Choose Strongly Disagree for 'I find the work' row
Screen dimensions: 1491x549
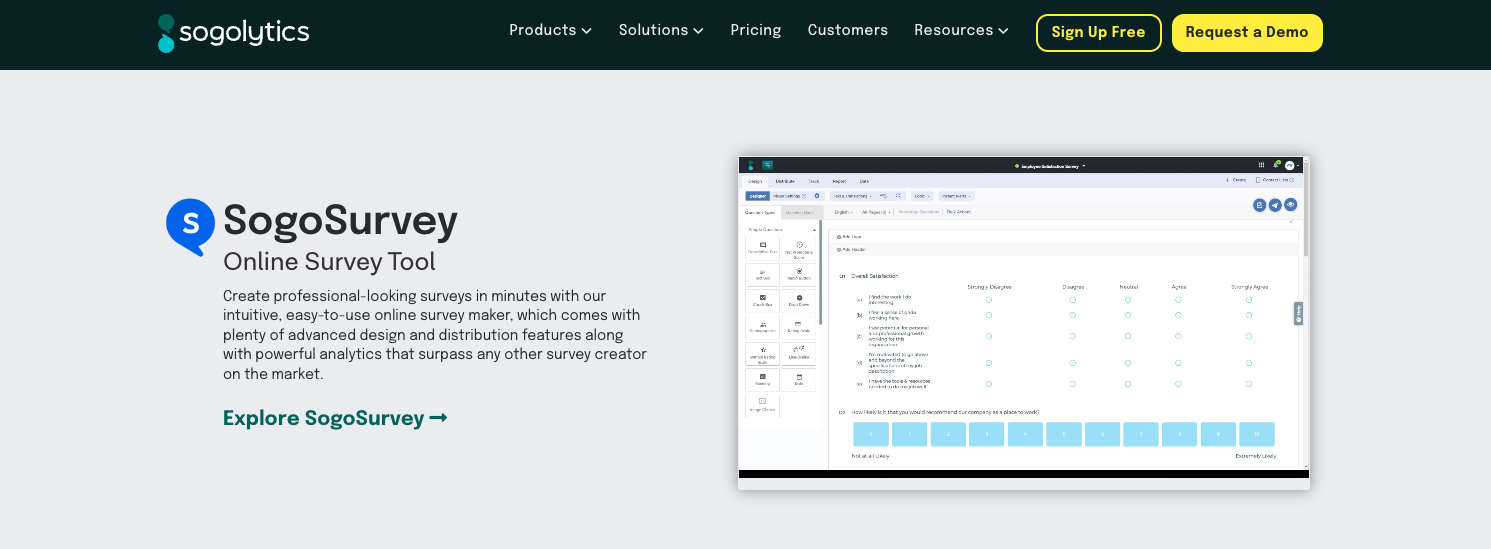click(x=989, y=299)
